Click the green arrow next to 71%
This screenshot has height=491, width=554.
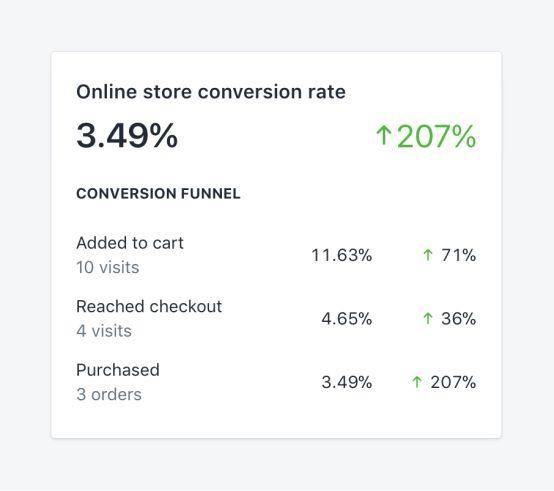pyautogui.click(x=428, y=255)
